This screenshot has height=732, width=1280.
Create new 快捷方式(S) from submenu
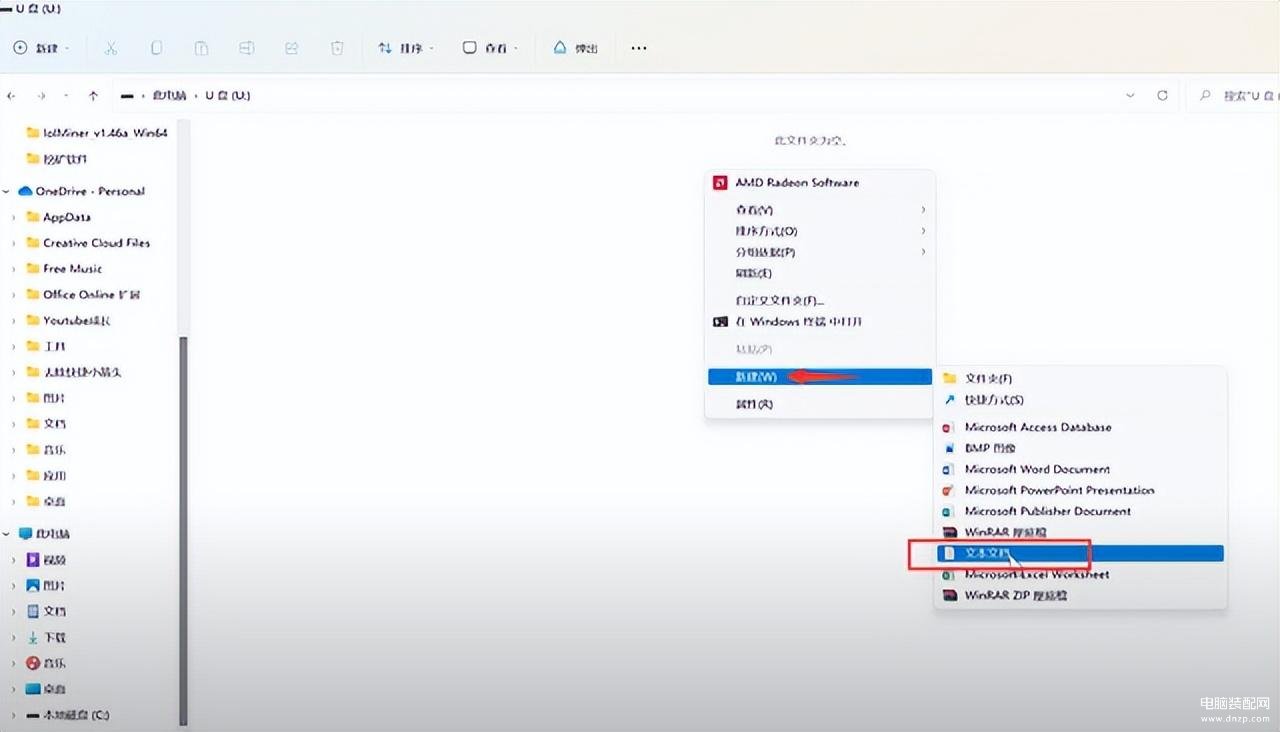(x=1080, y=400)
